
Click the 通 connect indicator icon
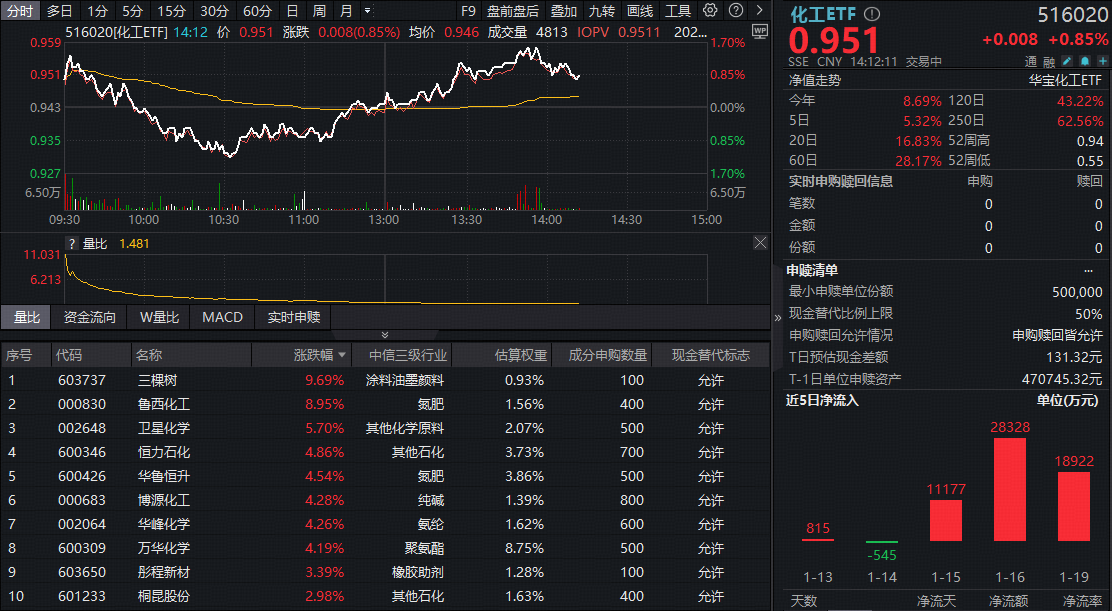[1033, 59]
